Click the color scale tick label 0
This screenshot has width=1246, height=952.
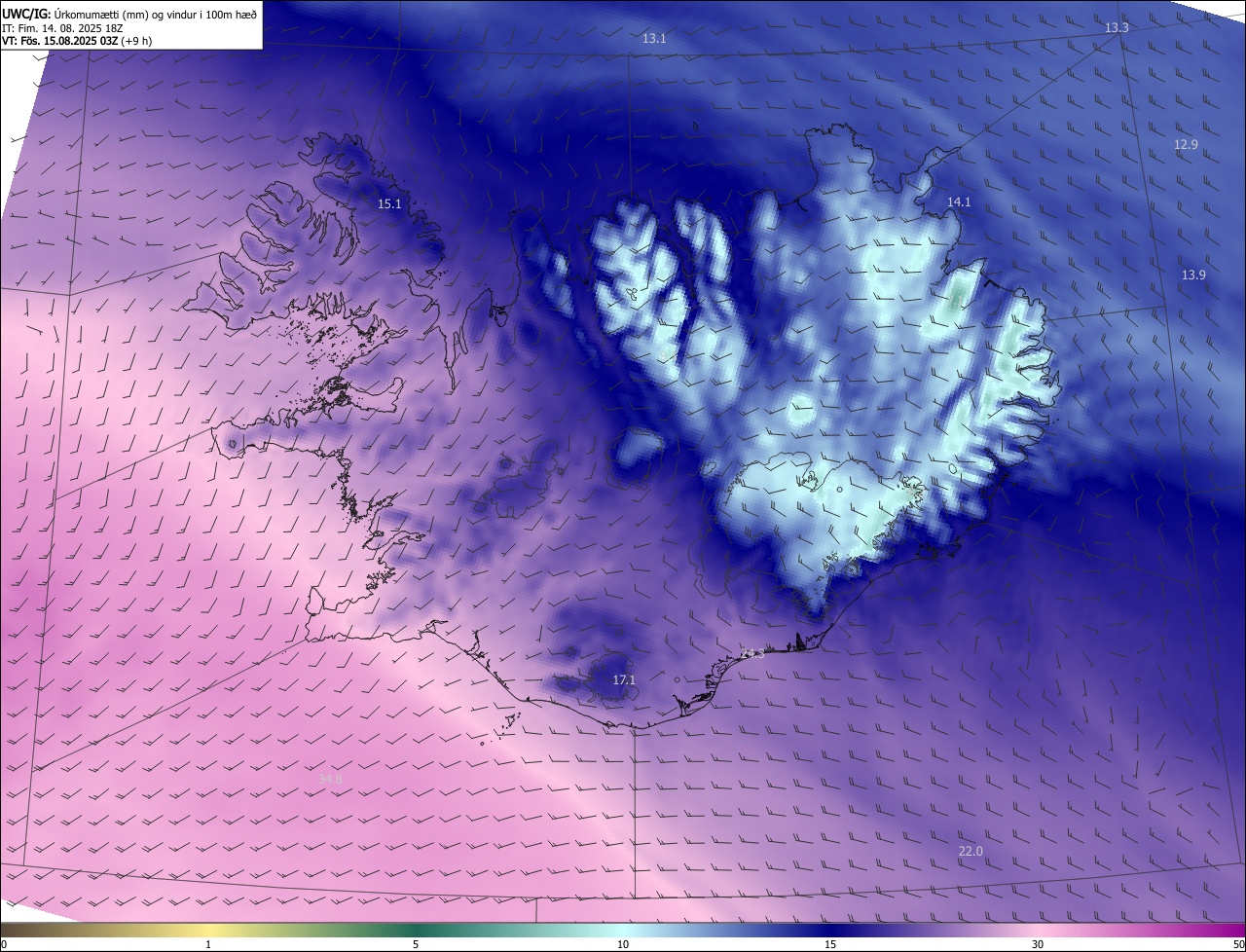point(4,944)
